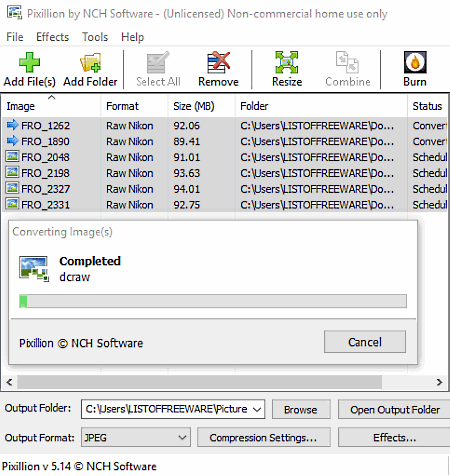This screenshot has height=476, width=450.
Task: Click the horizontal scrollbar thumb
Action: click(200, 382)
